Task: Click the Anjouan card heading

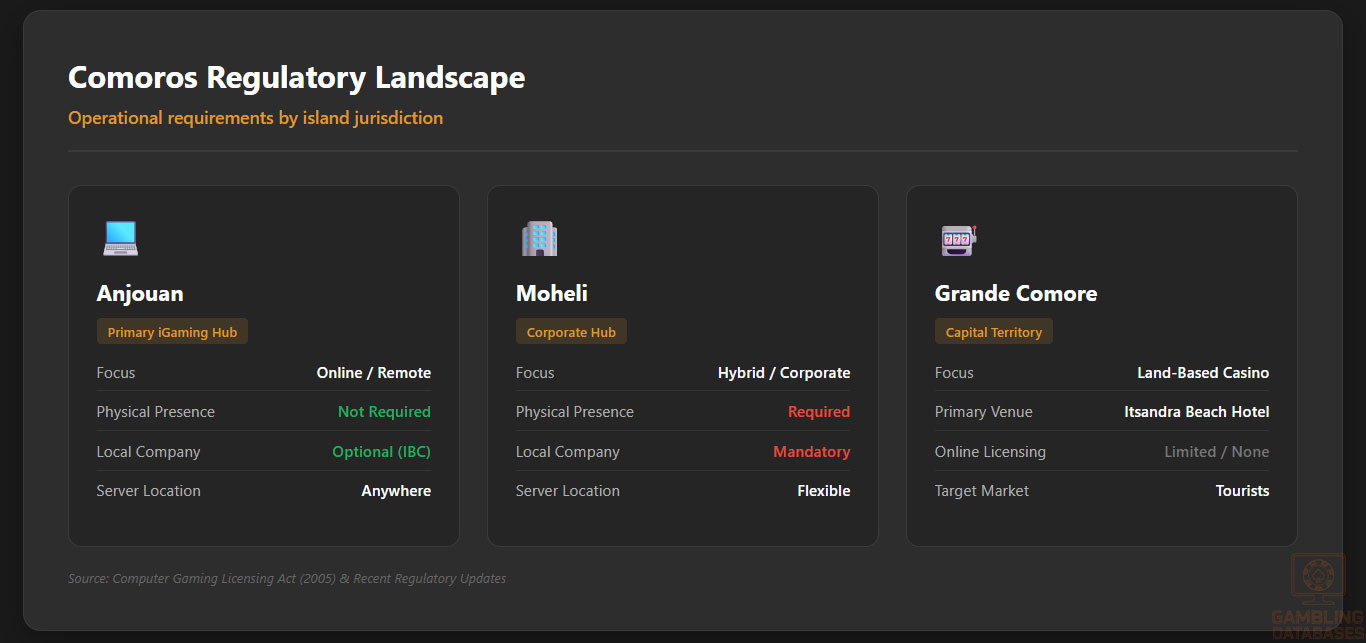Action: point(140,293)
